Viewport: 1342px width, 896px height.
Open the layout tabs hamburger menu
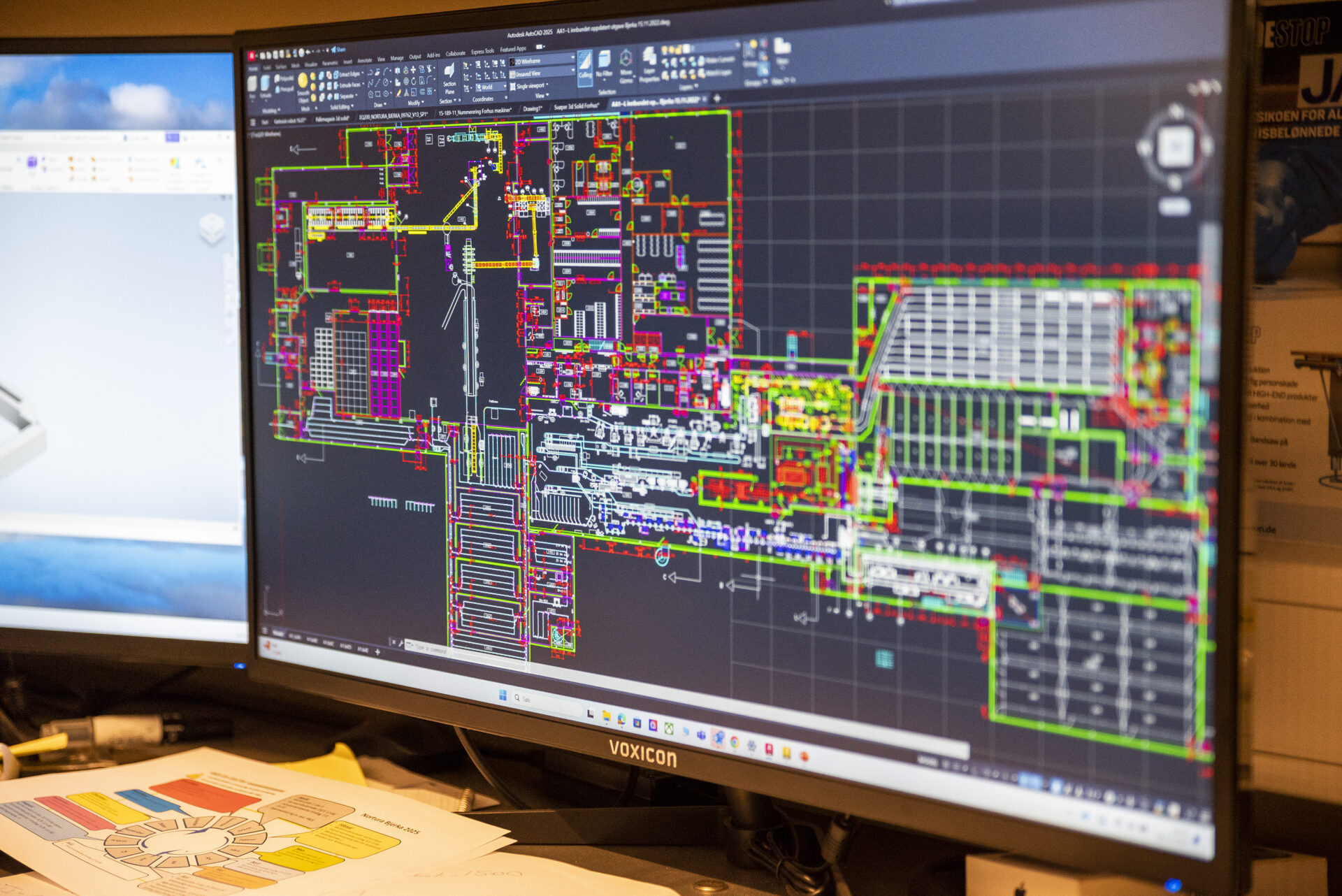click(x=265, y=630)
